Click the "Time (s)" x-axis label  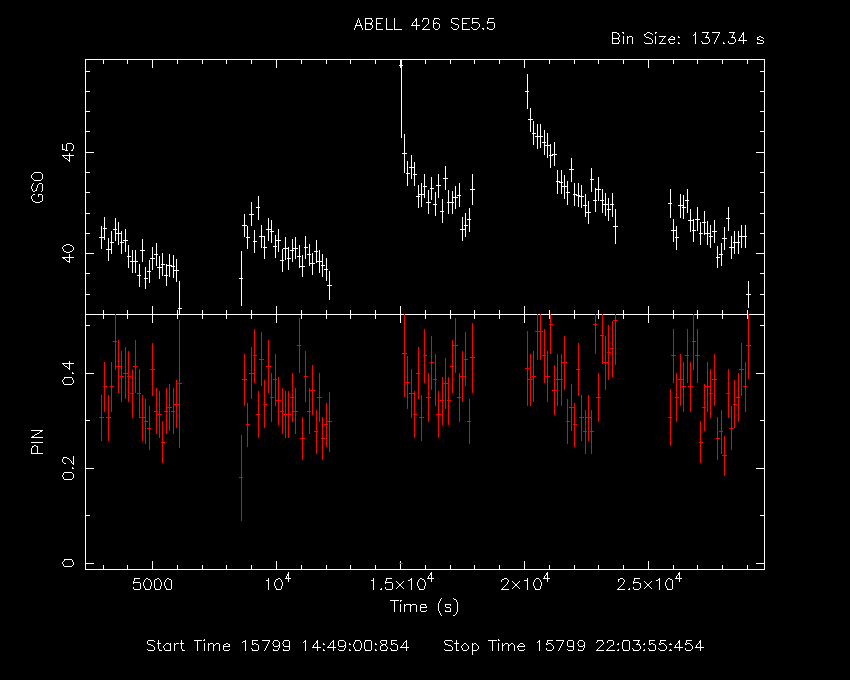click(424, 606)
